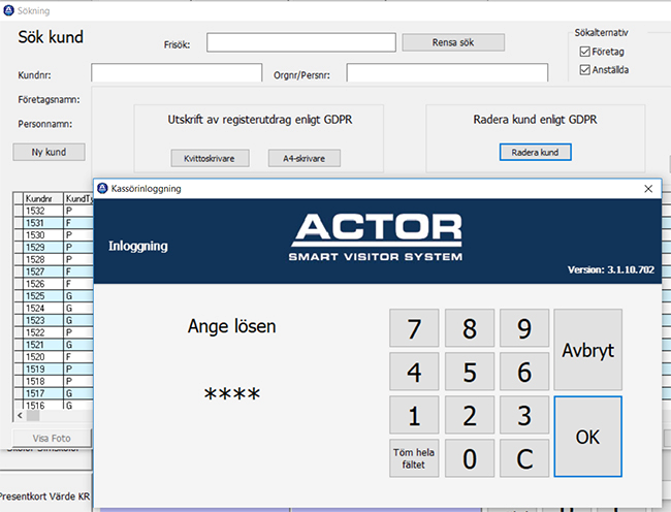
Task: Select customer row 1531
Action: coord(53,223)
